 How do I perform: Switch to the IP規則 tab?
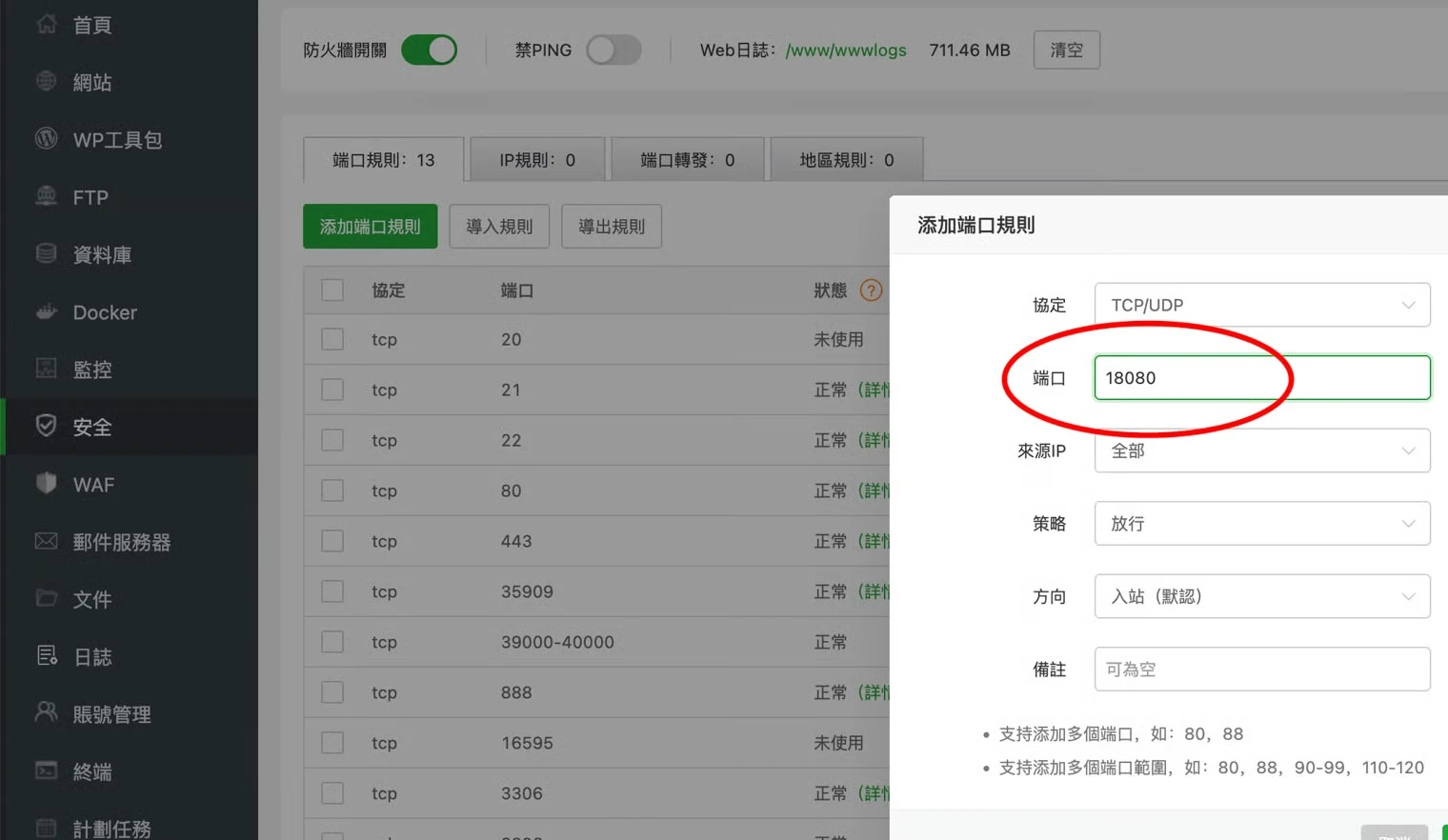(x=537, y=160)
